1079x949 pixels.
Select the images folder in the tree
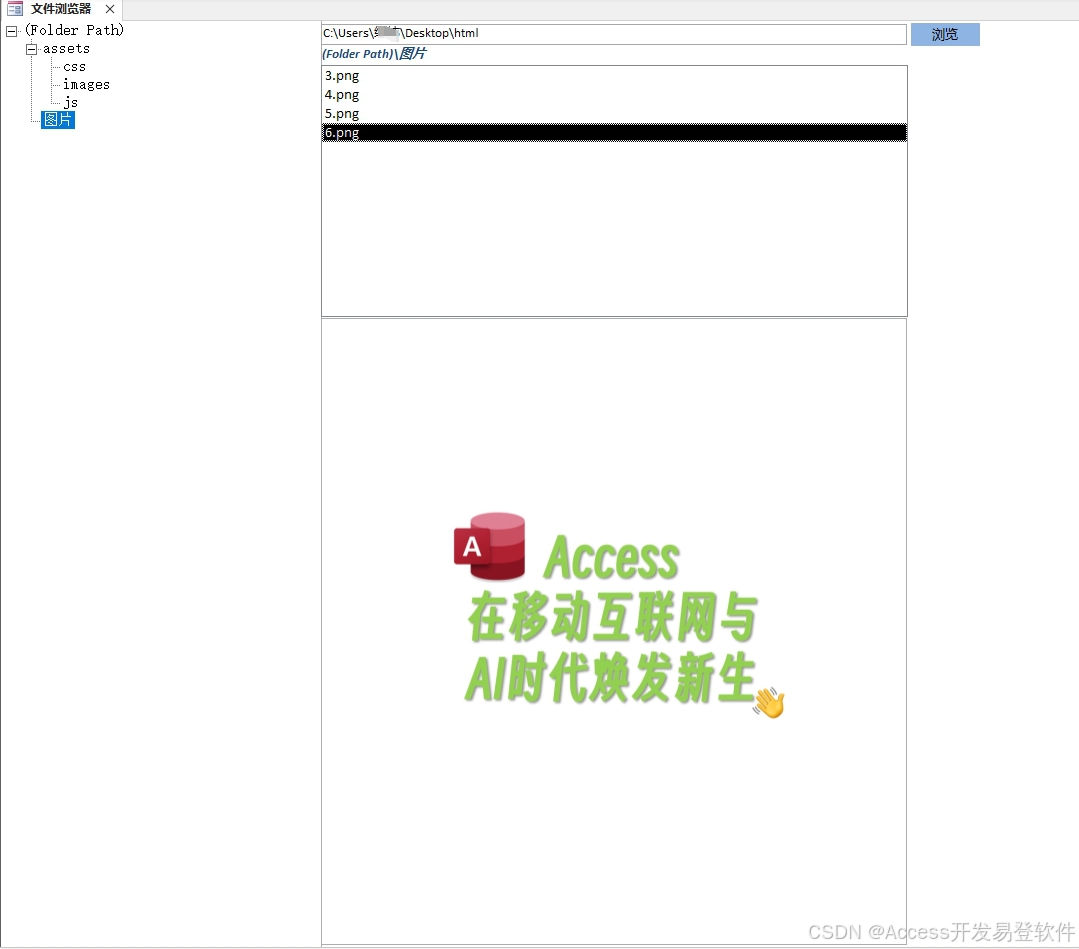click(86, 85)
